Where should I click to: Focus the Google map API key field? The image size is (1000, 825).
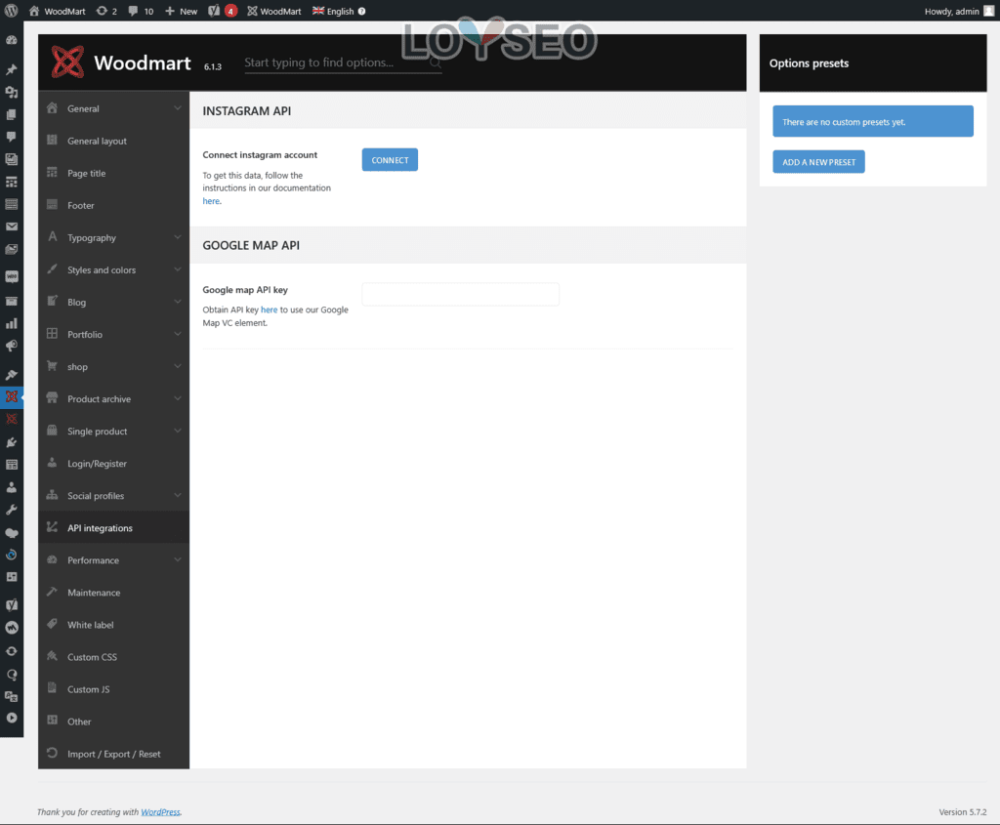(x=460, y=294)
